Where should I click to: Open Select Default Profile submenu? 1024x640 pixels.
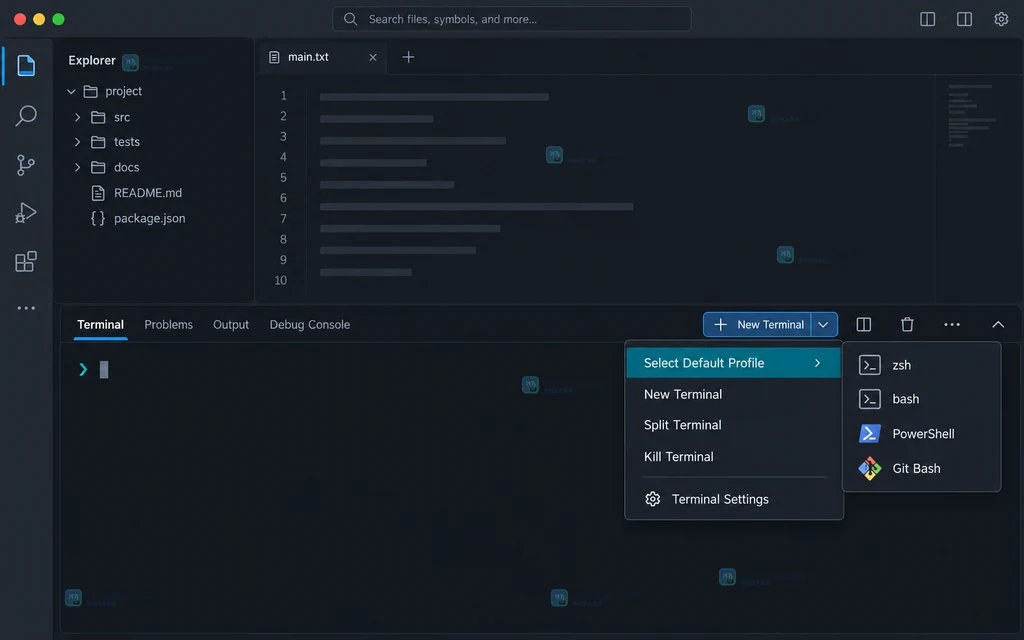[733, 363]
